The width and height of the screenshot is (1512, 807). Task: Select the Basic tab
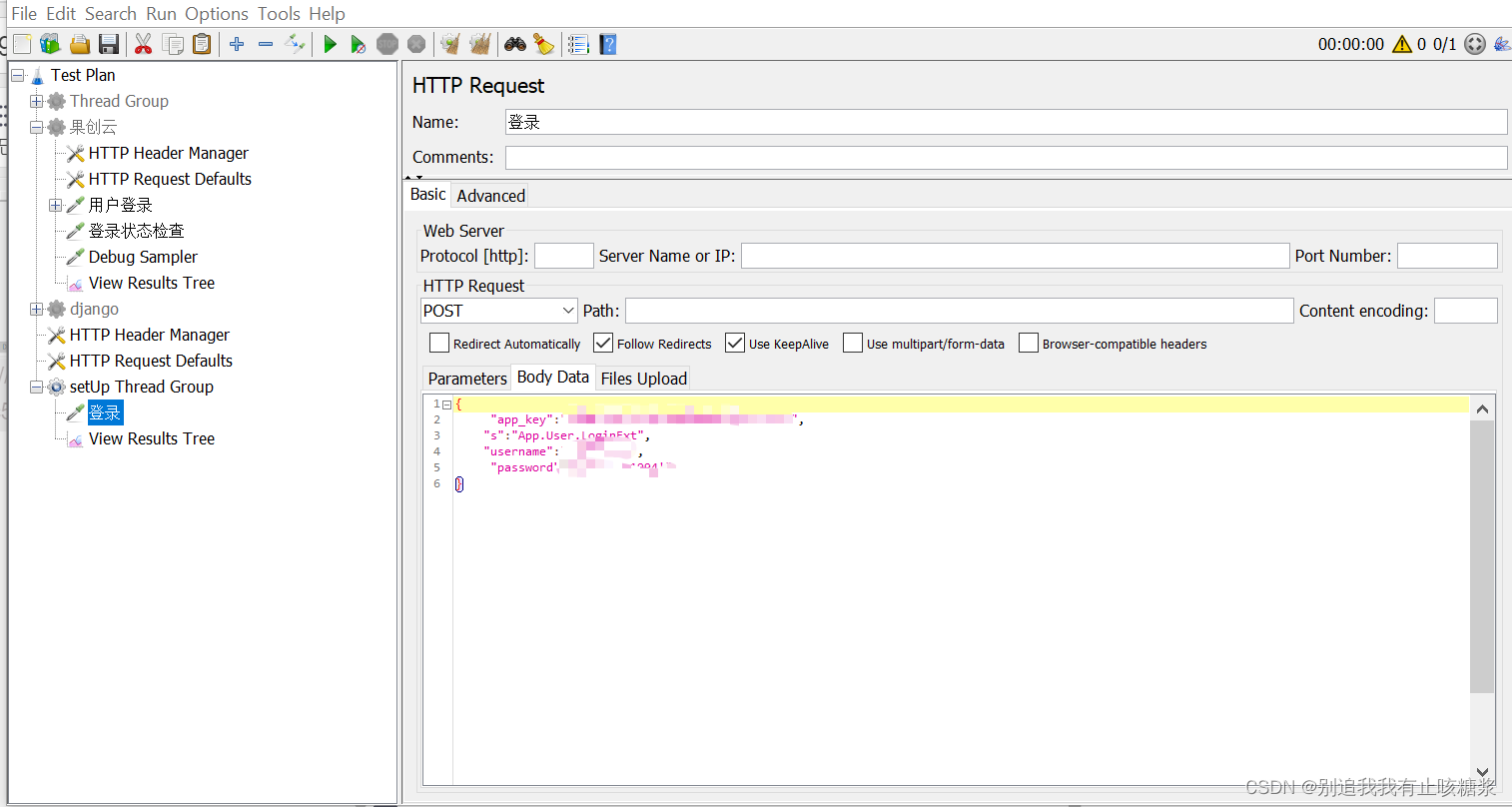(428, 195)
